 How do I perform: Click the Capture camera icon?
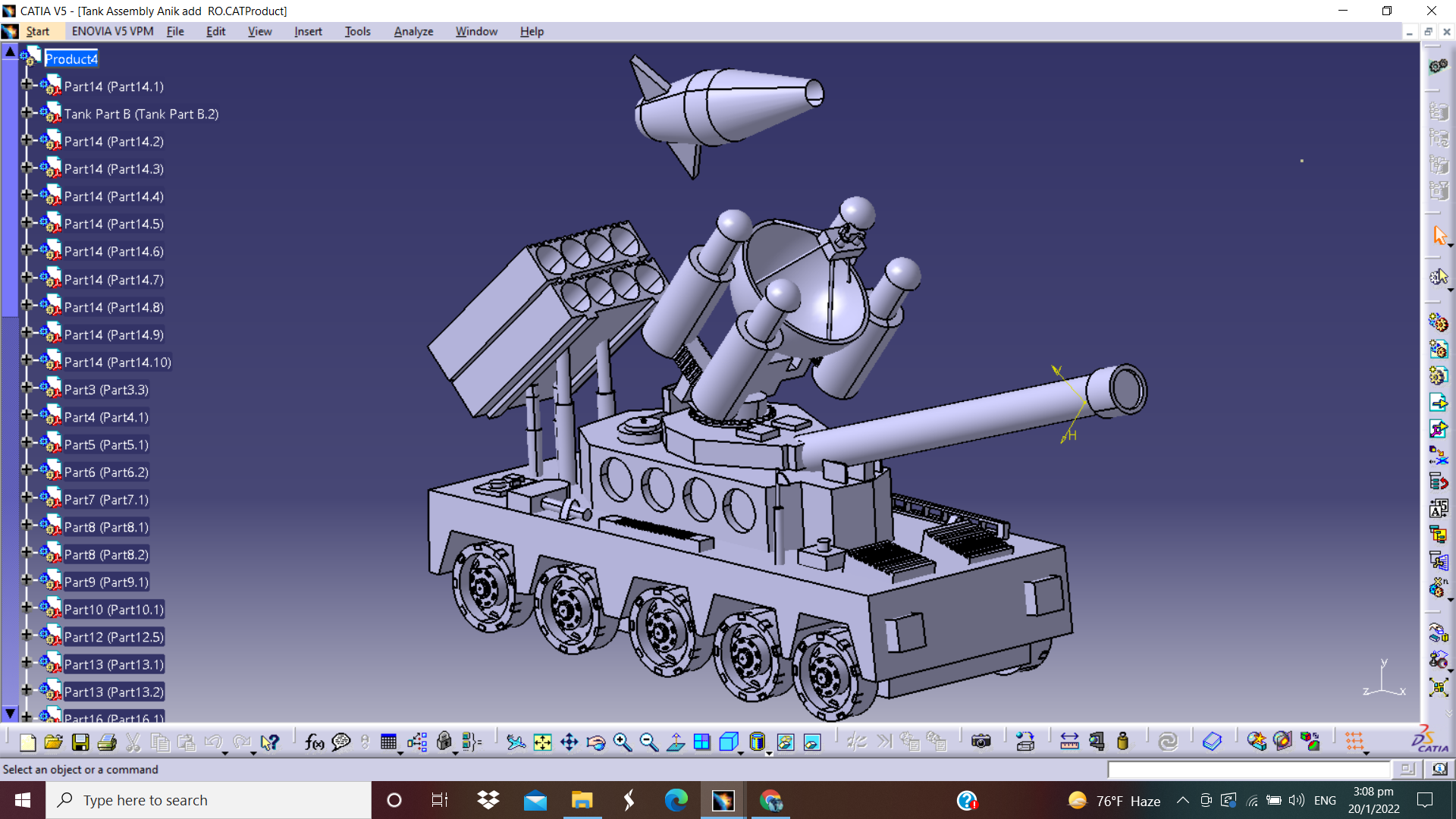click(981, 742)
